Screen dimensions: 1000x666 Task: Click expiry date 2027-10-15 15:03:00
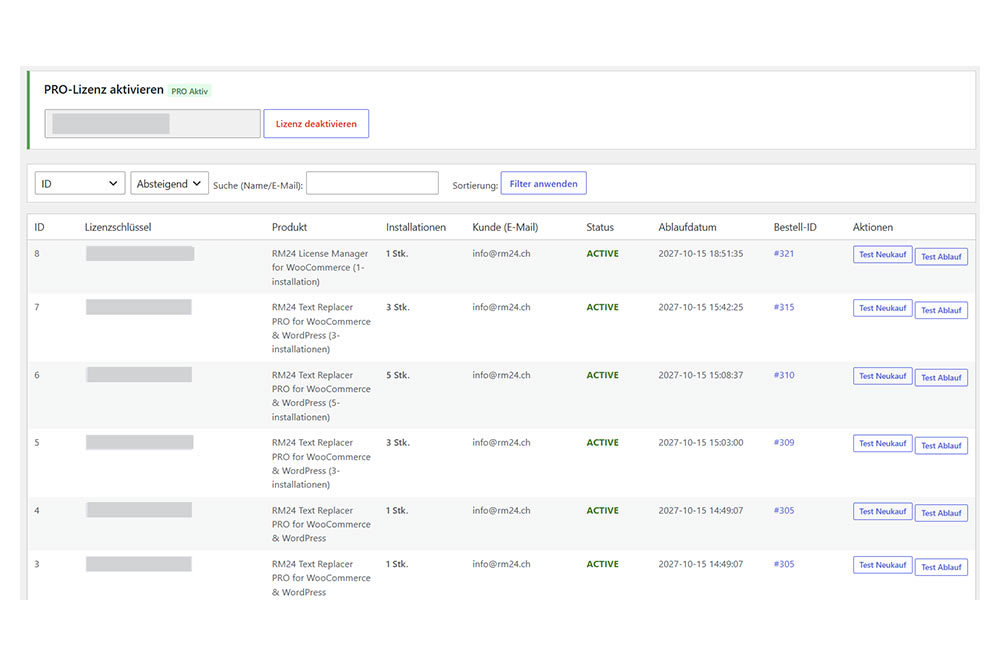click(x=701, y=442)
